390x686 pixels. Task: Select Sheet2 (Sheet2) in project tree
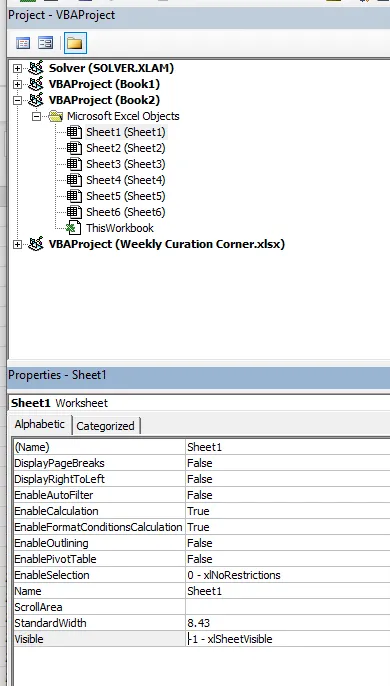[126, 148]
